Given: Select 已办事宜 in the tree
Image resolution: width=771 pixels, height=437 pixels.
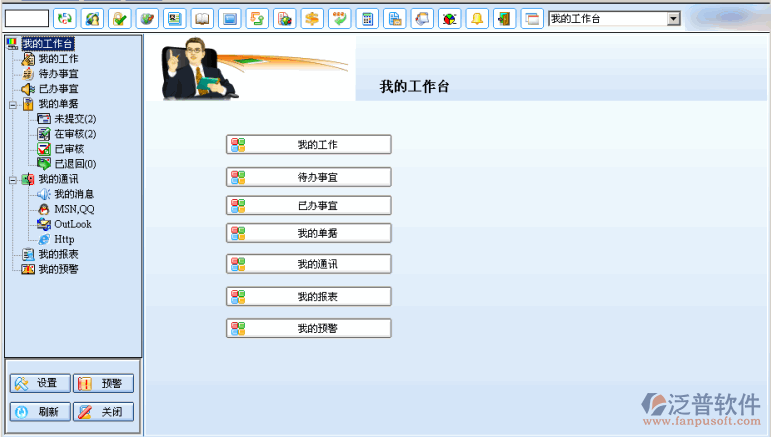Looking at the screenshot, I should coord(58,89).
